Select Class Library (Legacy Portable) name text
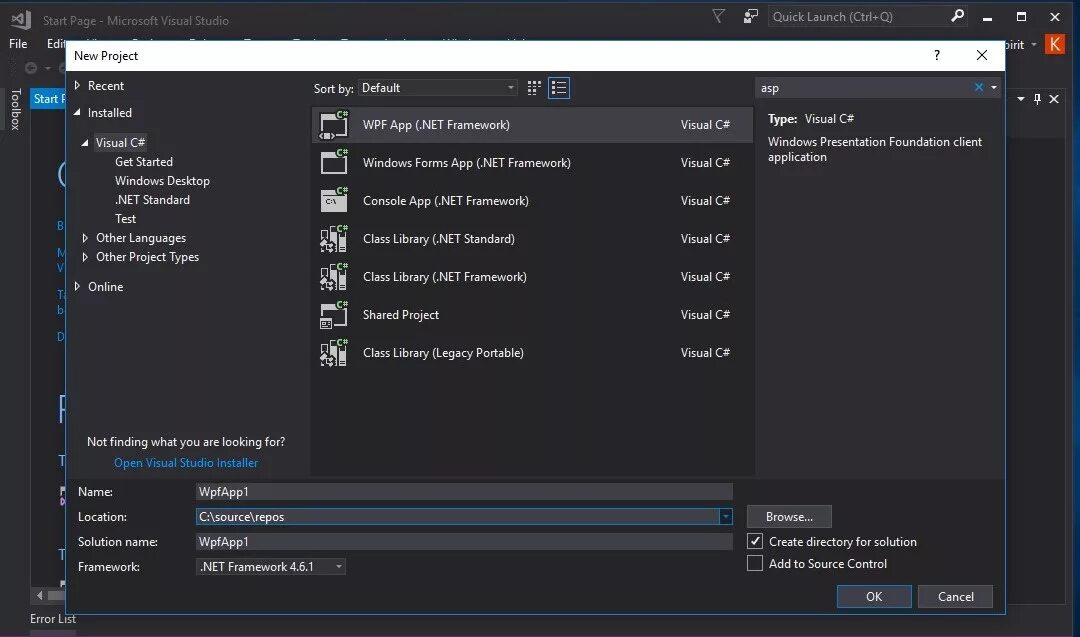Viewport: 1080px width, 637px height. pyautogui.click(x=444, y=353)
